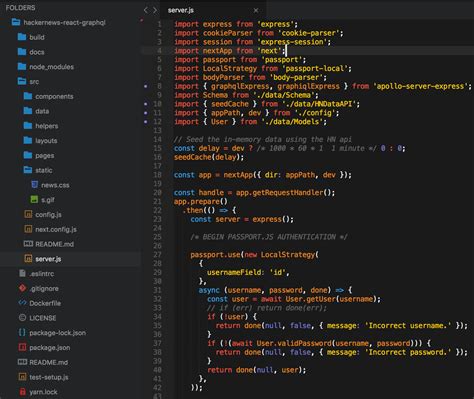Click the BEGIN PASSPORT.JS AUTHENTICATION comment
Viewport: 474px width, 399px height.
(269, 237)
